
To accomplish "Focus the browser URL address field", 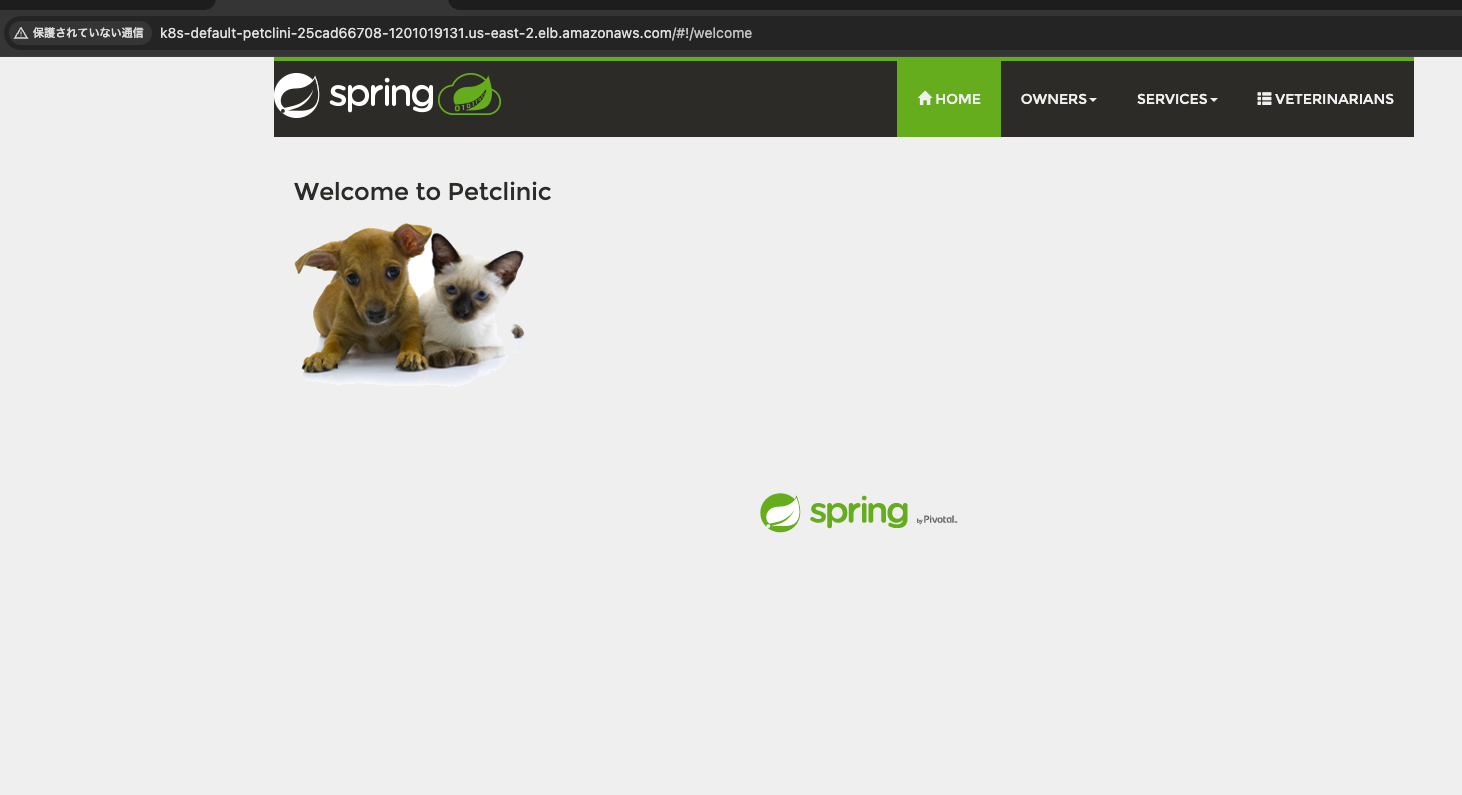I will (x=456, y=33).
